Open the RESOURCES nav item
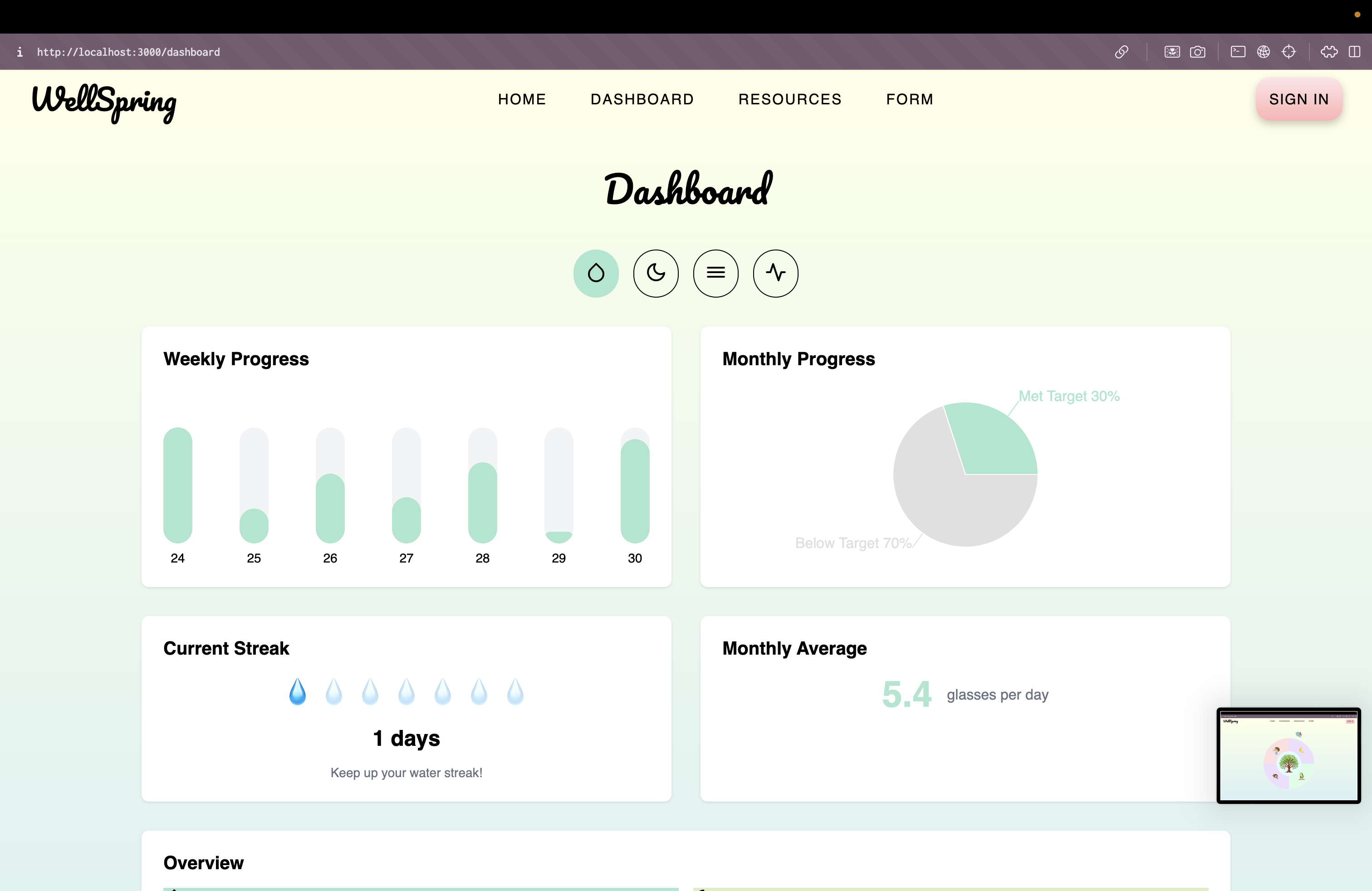The width and height of the screenshot is (1372, 891). 790,99
